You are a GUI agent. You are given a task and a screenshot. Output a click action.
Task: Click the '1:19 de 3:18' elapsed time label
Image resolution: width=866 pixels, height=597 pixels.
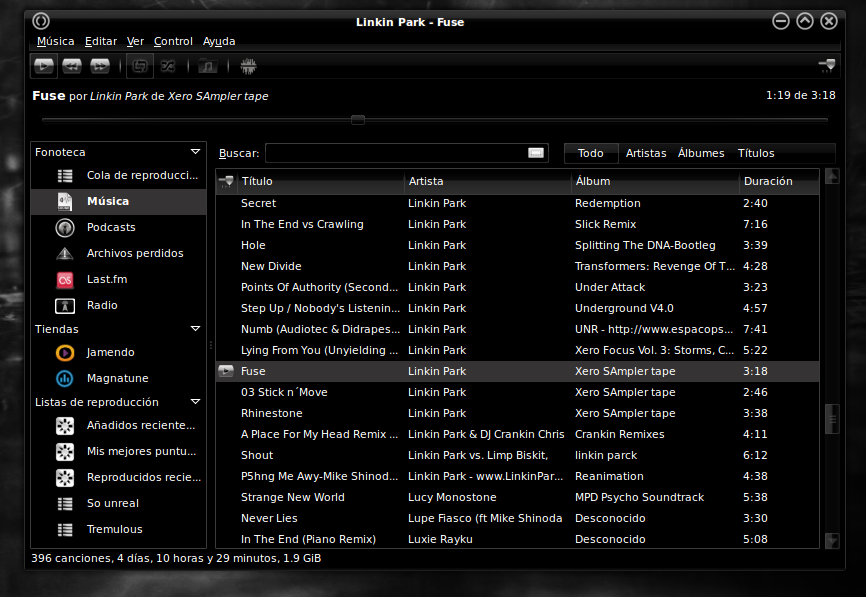click(x=800, y=95)
